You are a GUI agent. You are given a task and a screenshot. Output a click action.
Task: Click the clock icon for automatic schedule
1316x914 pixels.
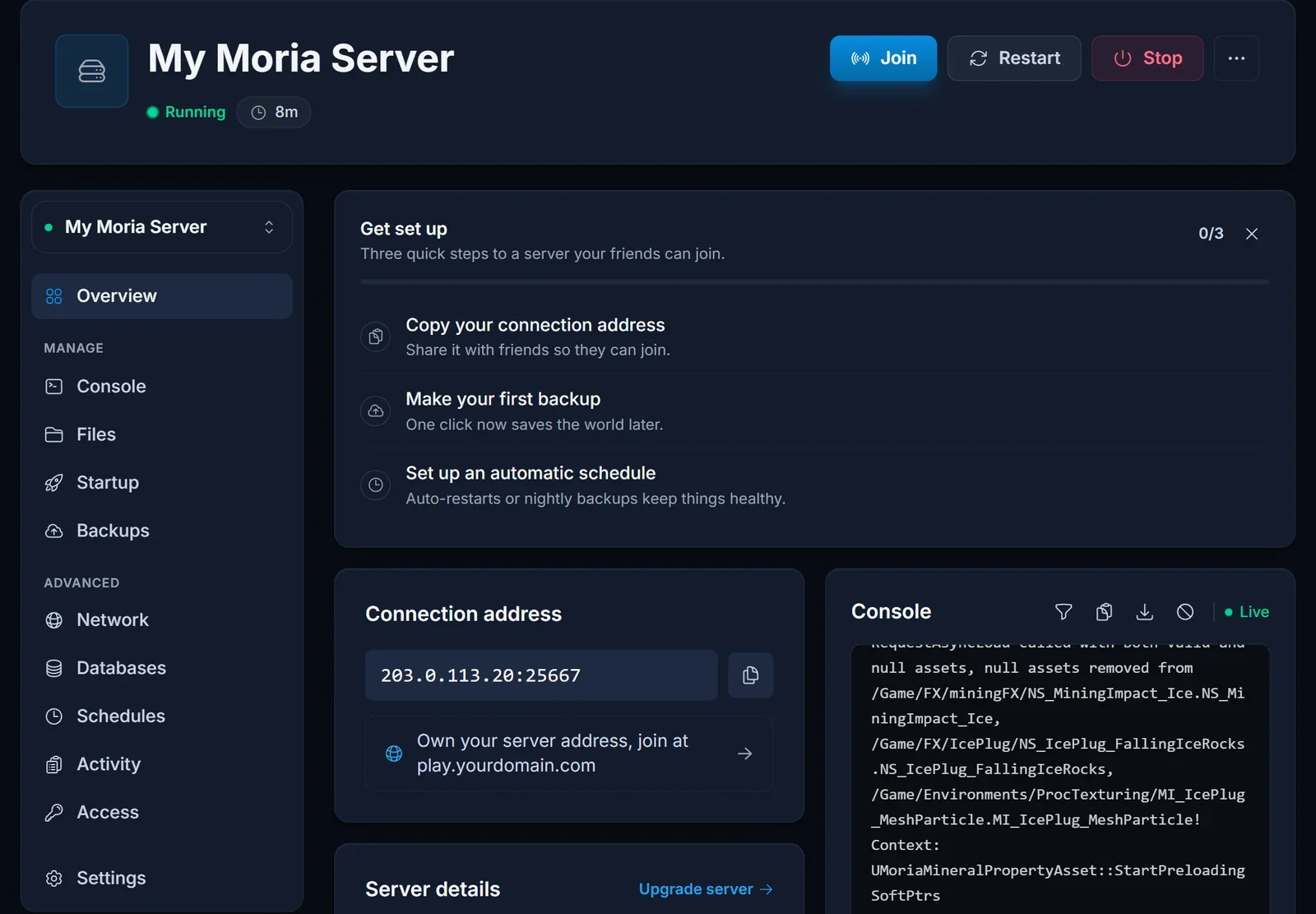pyautogui.click(x=376, y=485)
